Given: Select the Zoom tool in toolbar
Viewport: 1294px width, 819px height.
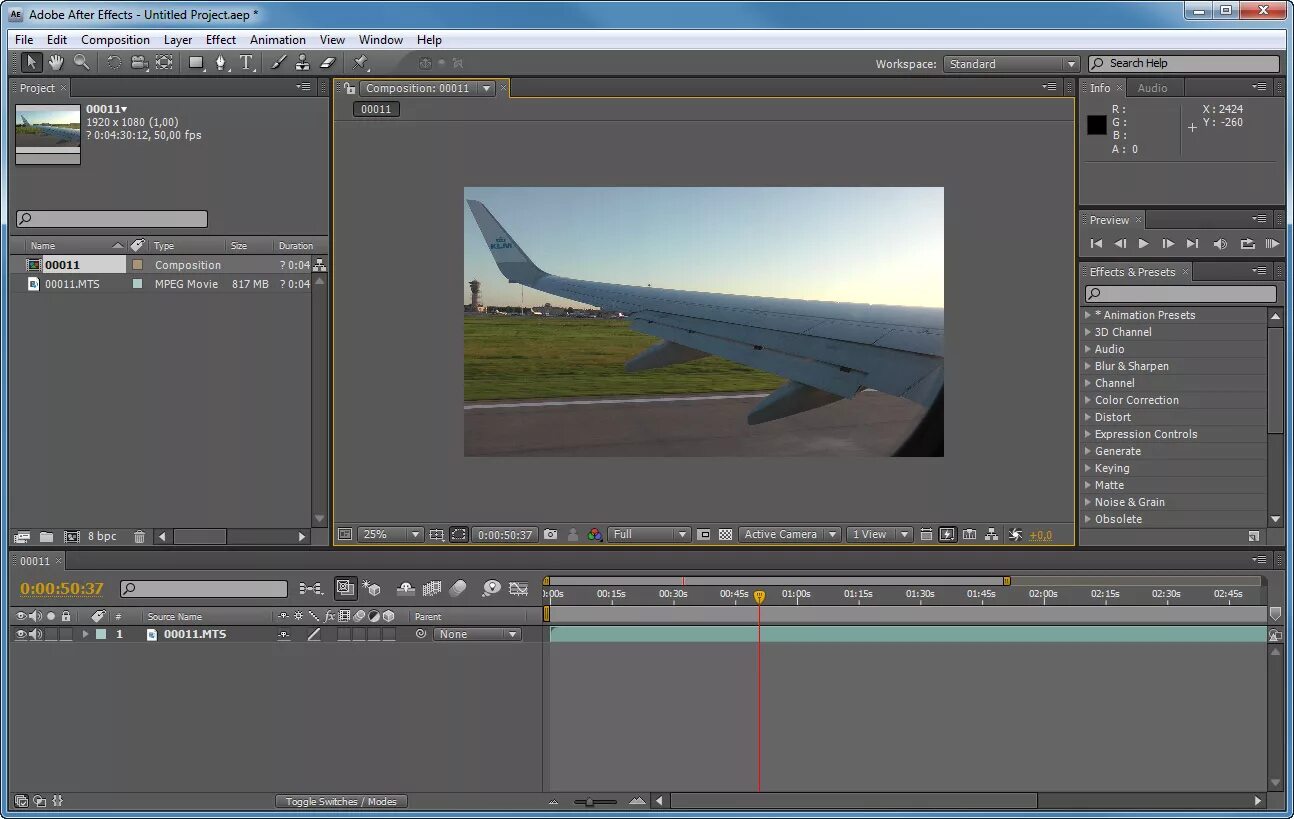Looking at the screenshot, I should (81, 63).
